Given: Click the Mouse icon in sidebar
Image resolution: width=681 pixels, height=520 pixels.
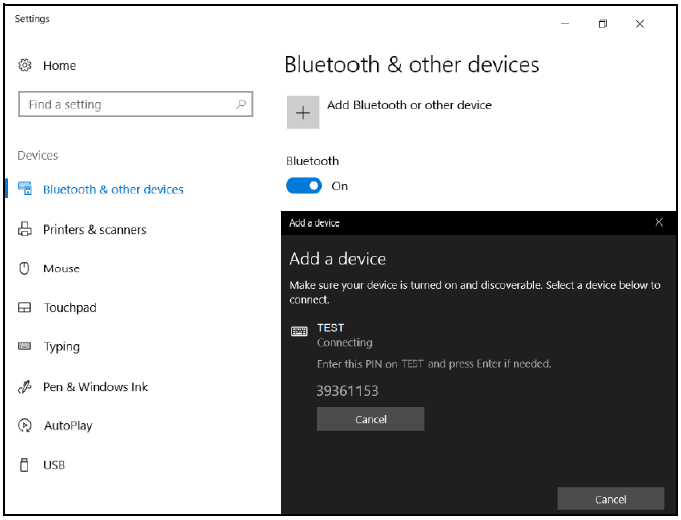Looking at the screenshot, I should click(25, 269).
